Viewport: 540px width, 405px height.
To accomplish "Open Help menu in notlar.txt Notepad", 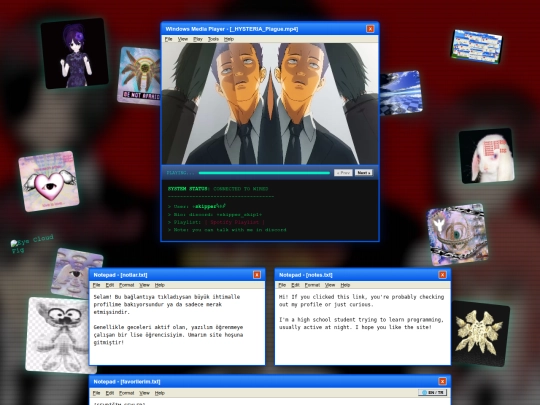I will (x=159, y=285).
